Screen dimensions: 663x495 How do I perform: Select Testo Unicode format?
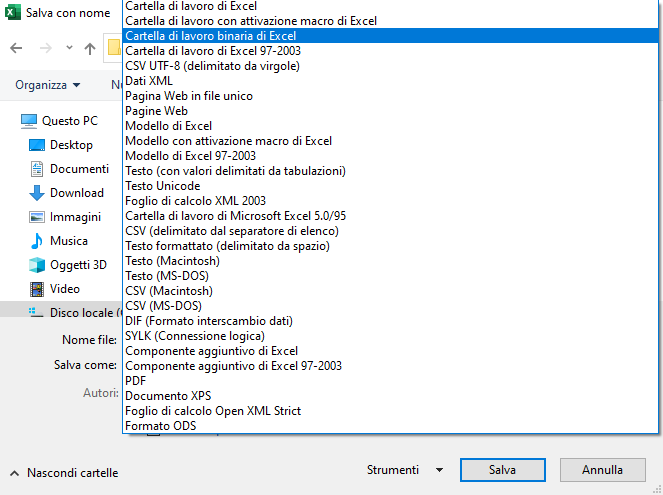(x=390, y=186)
